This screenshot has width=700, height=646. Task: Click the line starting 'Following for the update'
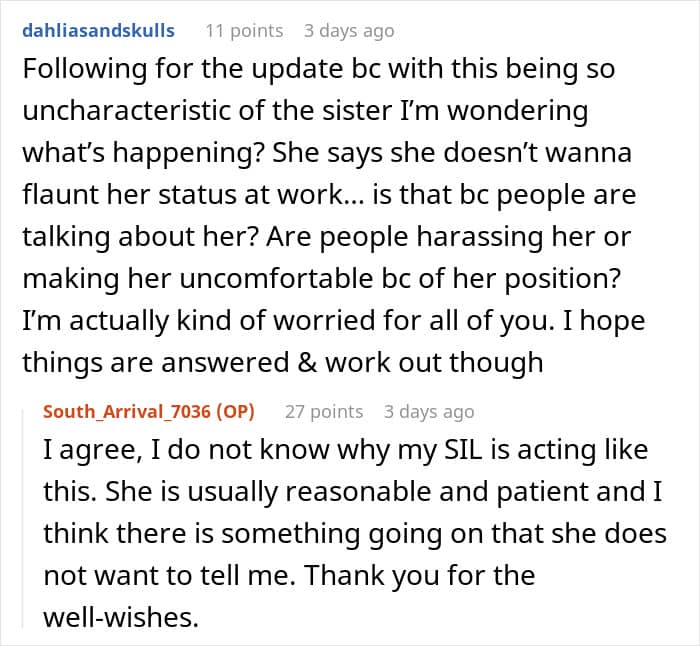(x=319, y=70)
